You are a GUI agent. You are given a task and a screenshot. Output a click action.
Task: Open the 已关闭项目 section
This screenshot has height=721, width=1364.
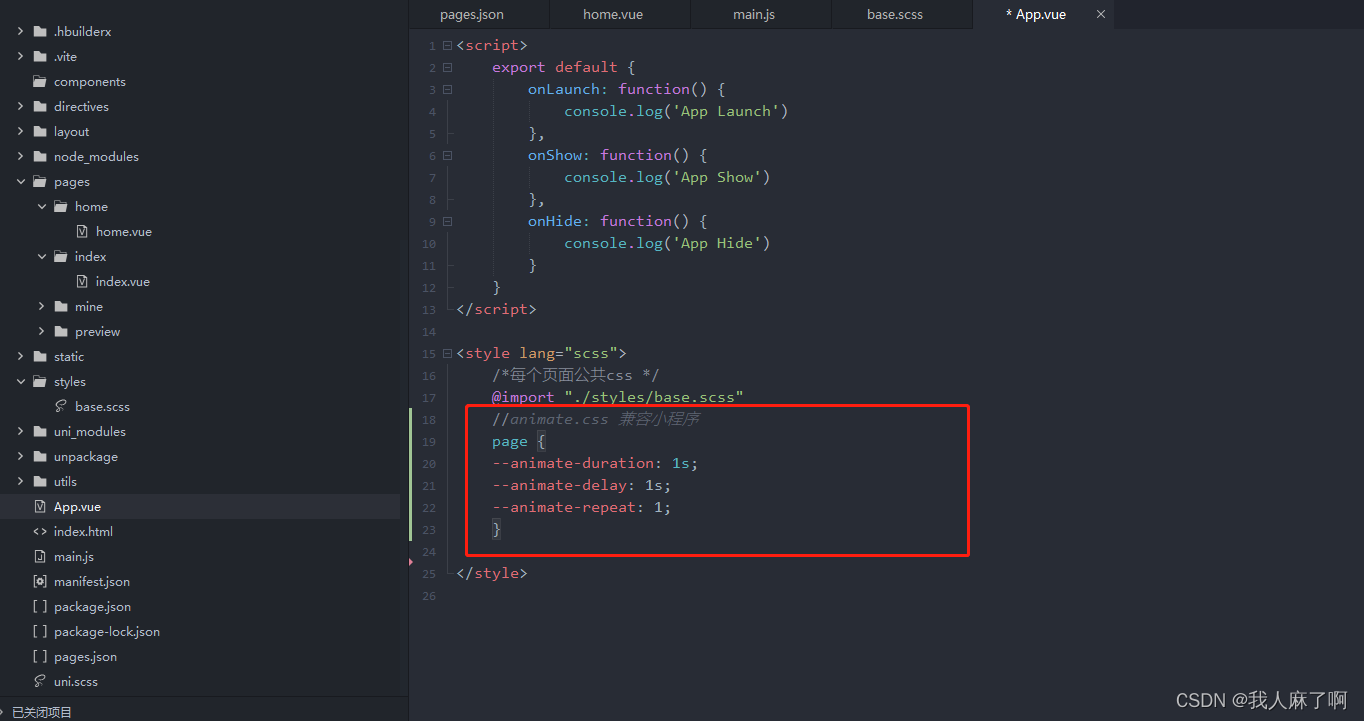point(42,713)
